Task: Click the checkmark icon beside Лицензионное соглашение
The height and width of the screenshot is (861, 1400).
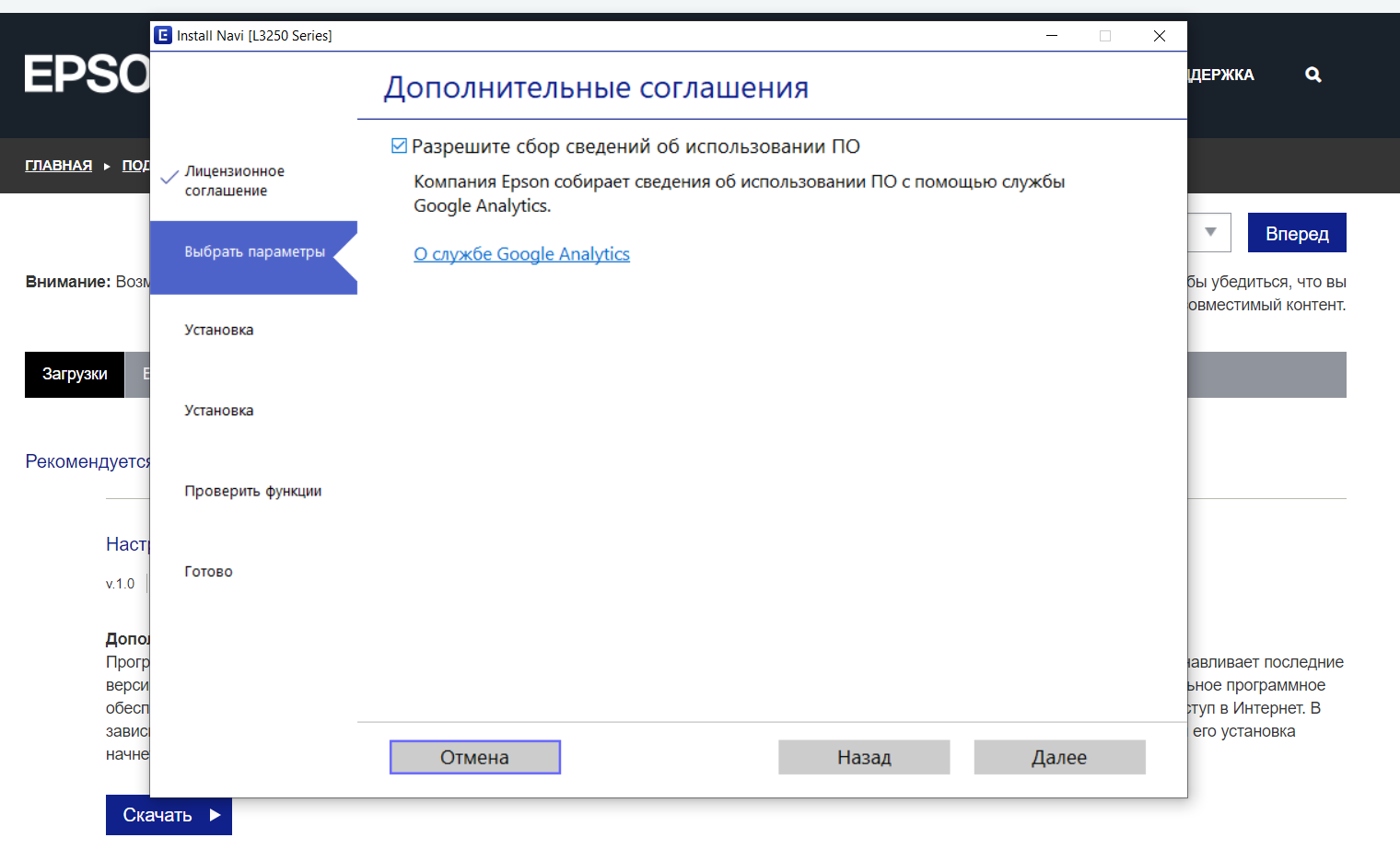Action: pos(169,178)
